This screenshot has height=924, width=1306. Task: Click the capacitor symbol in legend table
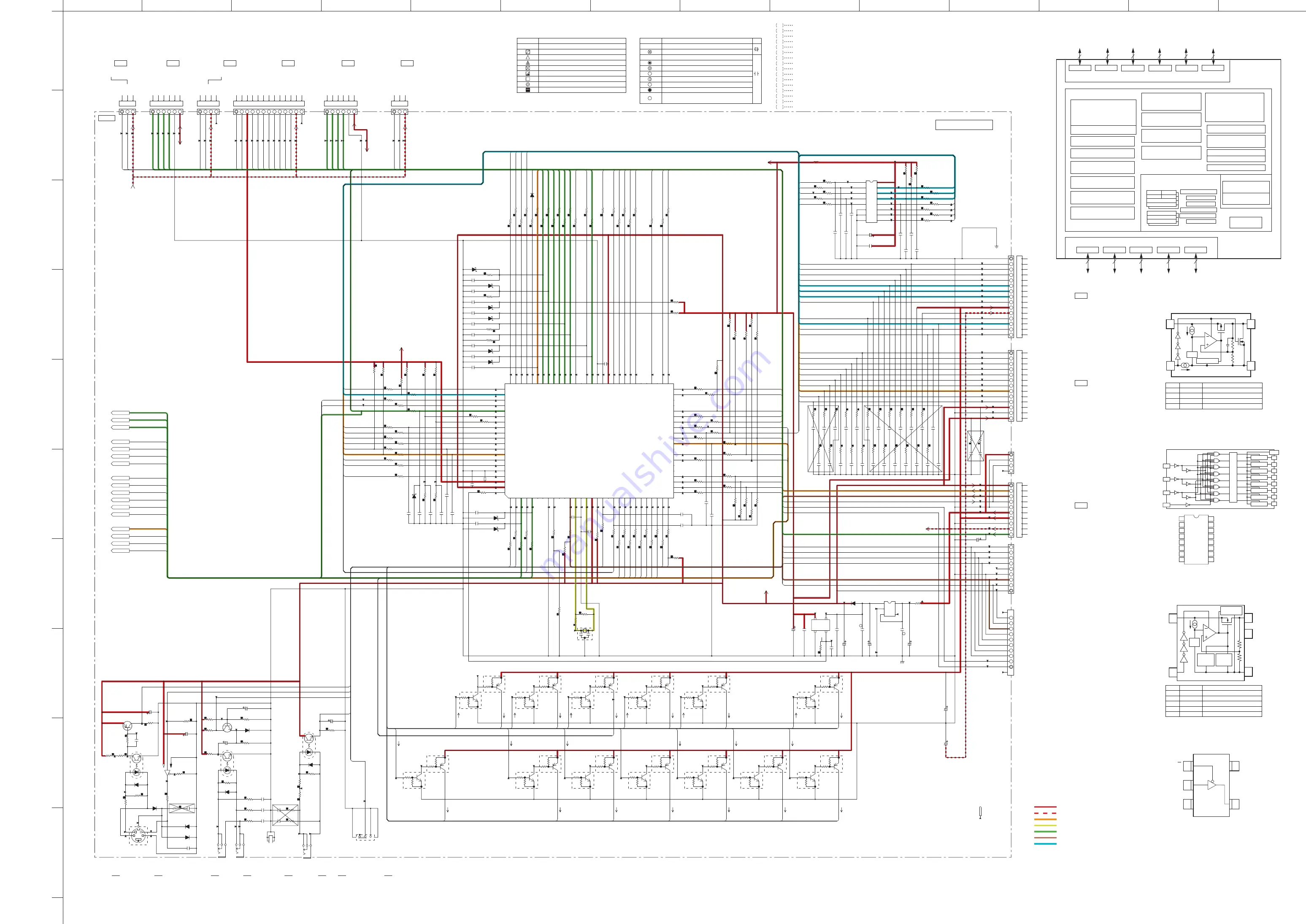[756, 74]
